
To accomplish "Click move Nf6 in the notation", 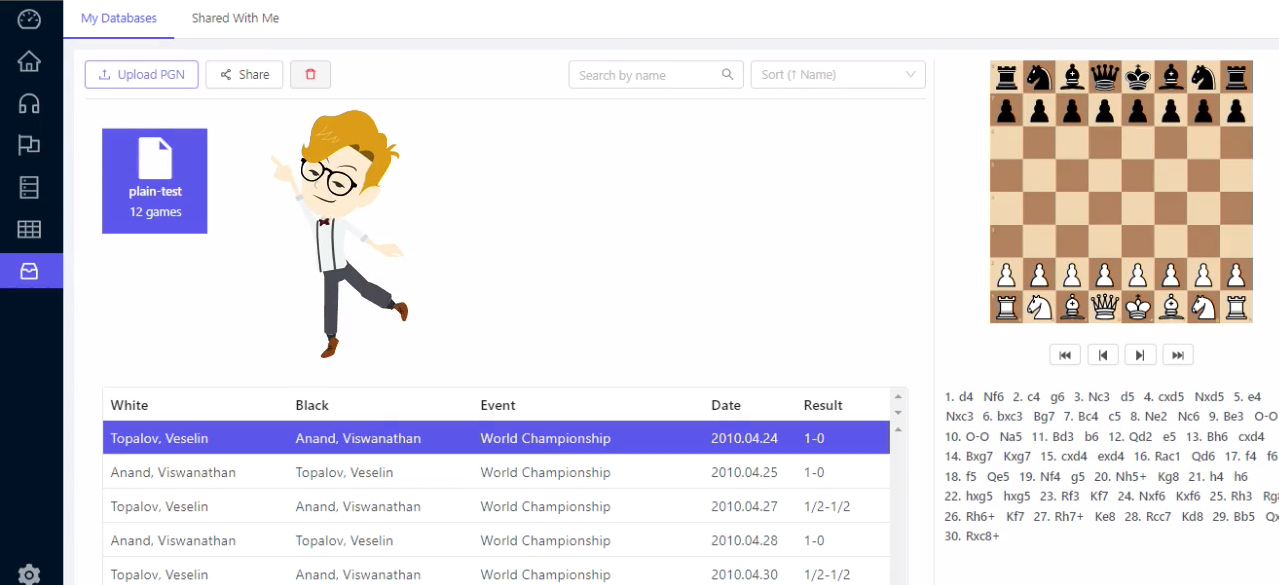I will click(993, 396).
